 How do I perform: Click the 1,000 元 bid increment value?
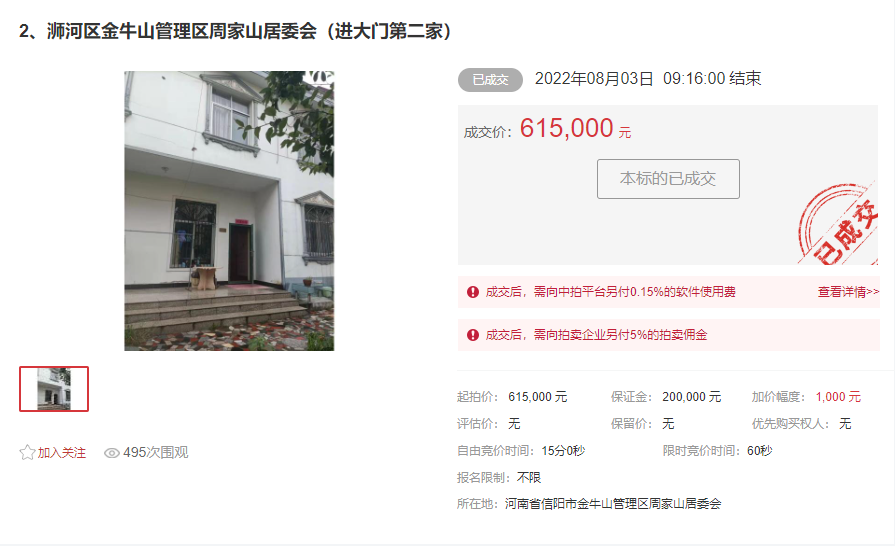(838, 397)
